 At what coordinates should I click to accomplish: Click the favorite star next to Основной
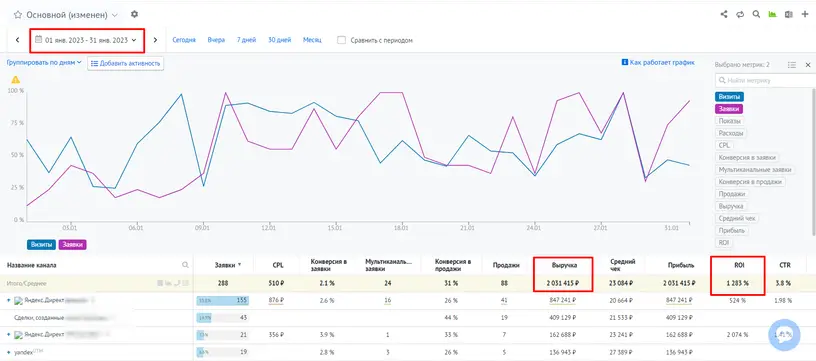click(x=18, y=15)
